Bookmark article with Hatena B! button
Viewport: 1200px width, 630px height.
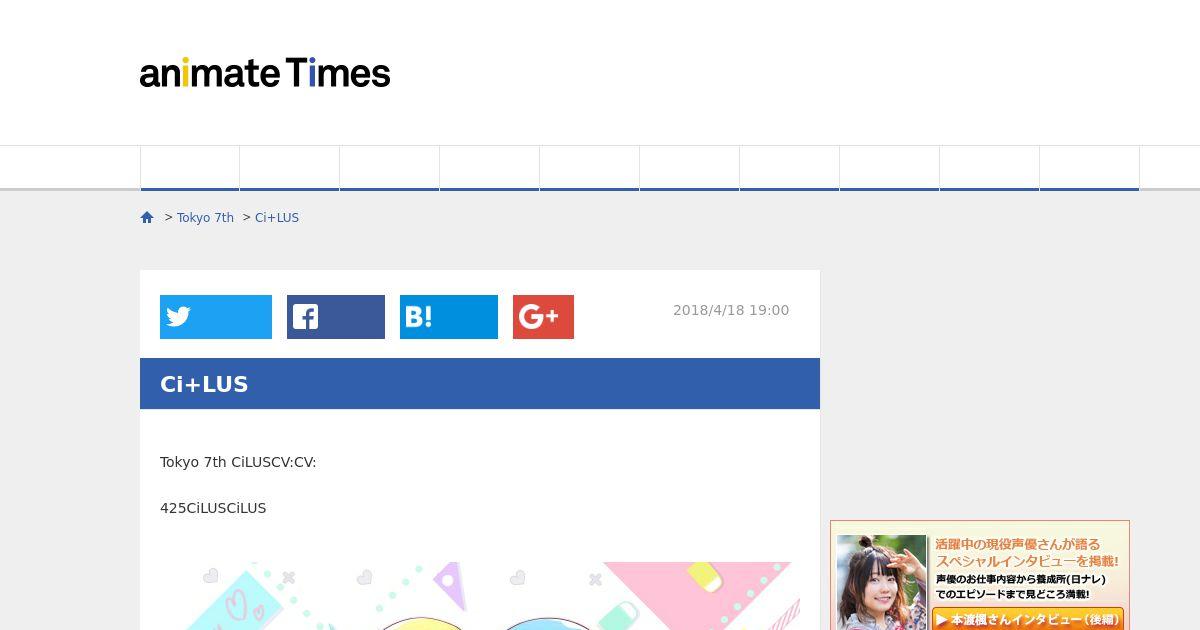click(x=449, y=317)
